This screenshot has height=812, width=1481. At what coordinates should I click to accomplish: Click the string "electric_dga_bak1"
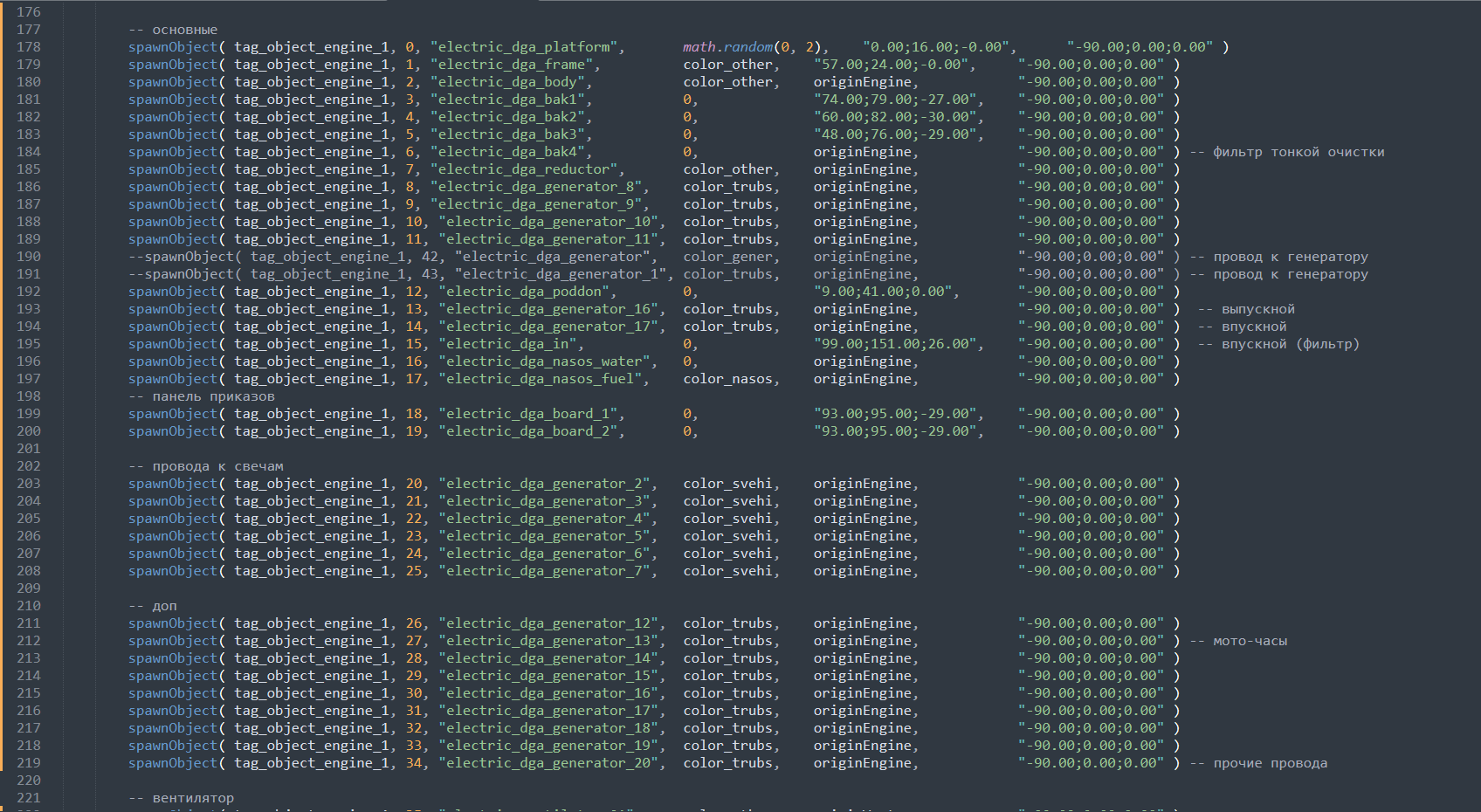[x=507, y=100]
